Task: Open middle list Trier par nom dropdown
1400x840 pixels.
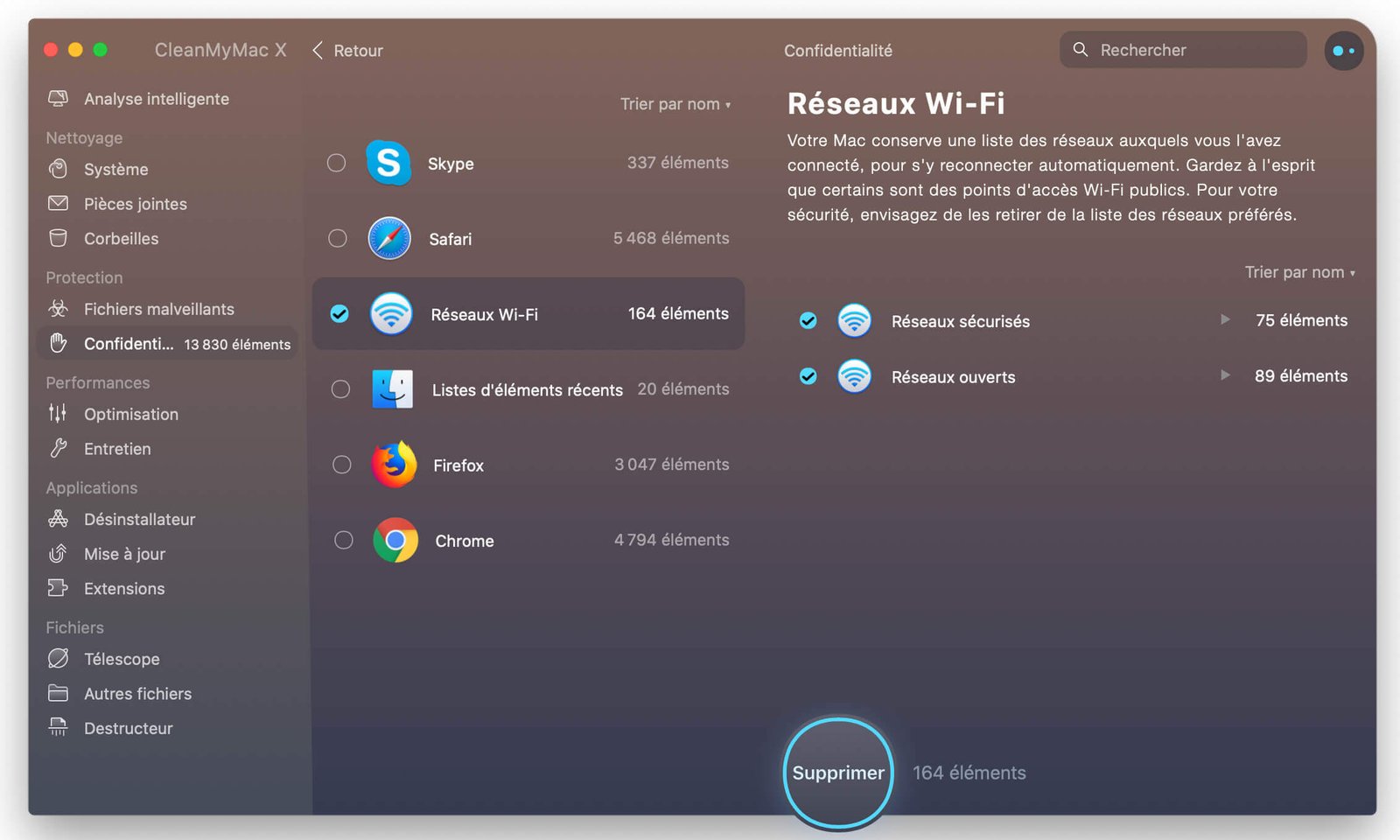Action: coord(675,104)
